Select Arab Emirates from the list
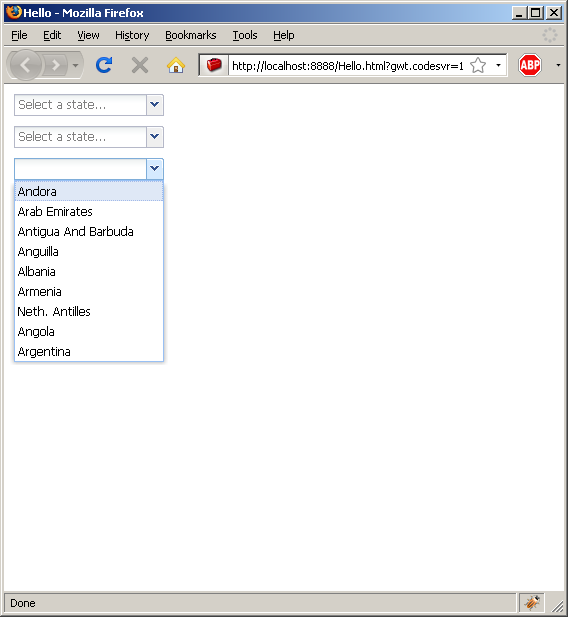The width and height of the screenshot is (568, 617). click(x=89, y=211)
